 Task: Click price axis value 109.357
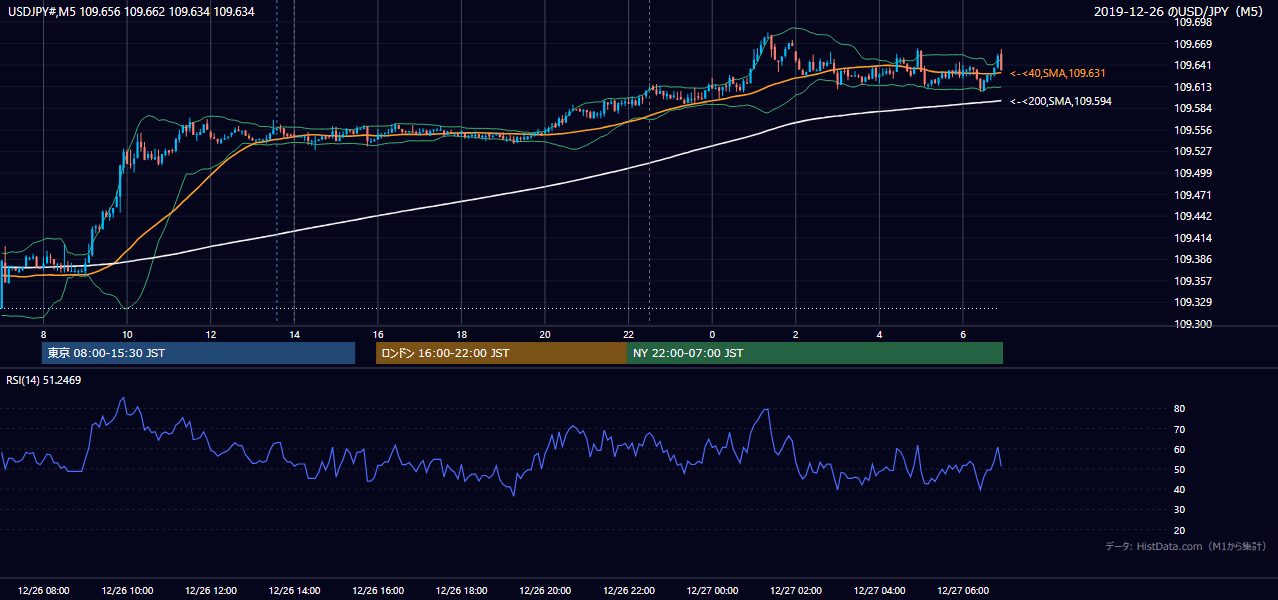1193,281
